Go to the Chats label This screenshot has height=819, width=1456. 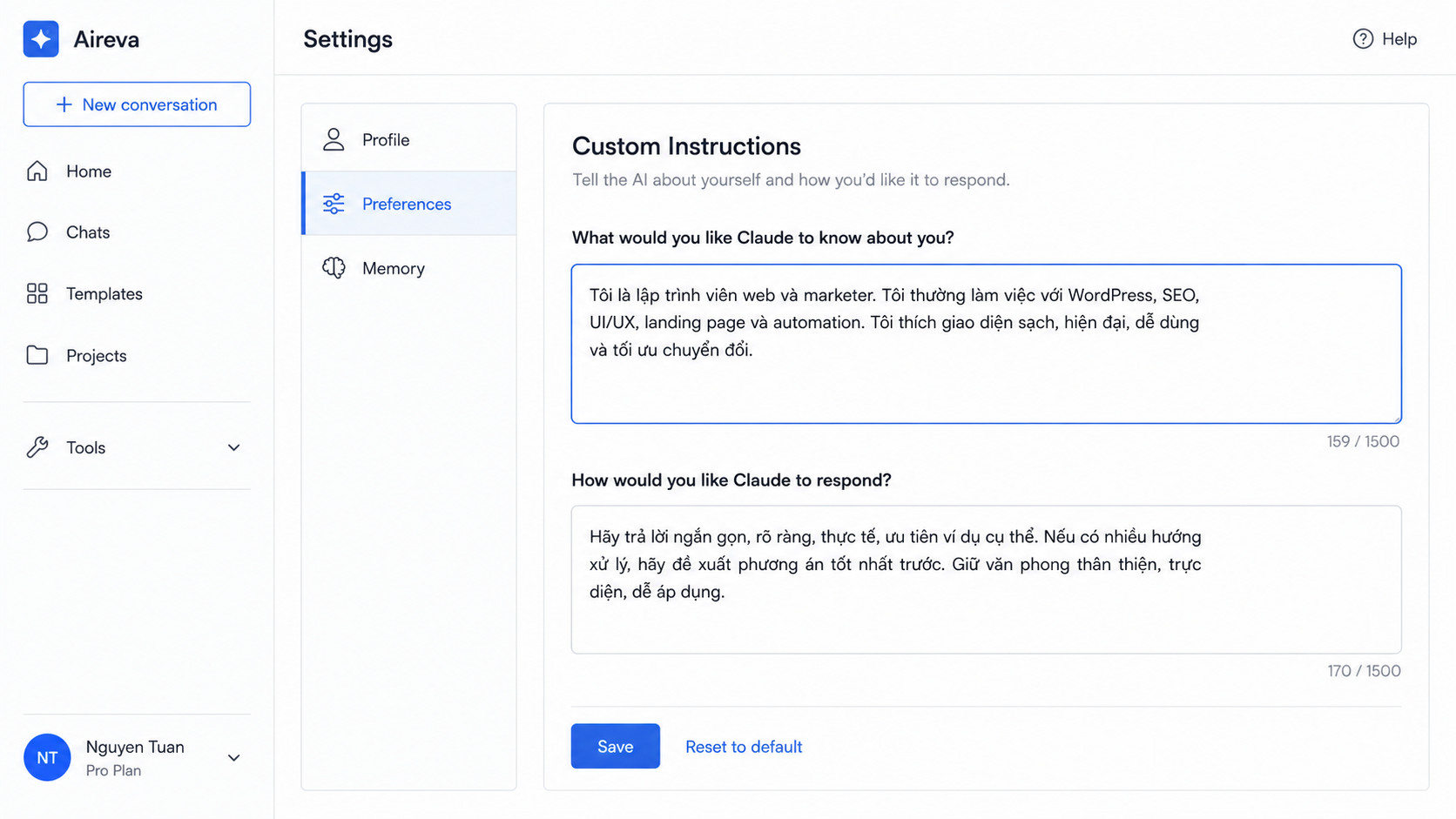(88, 232)
